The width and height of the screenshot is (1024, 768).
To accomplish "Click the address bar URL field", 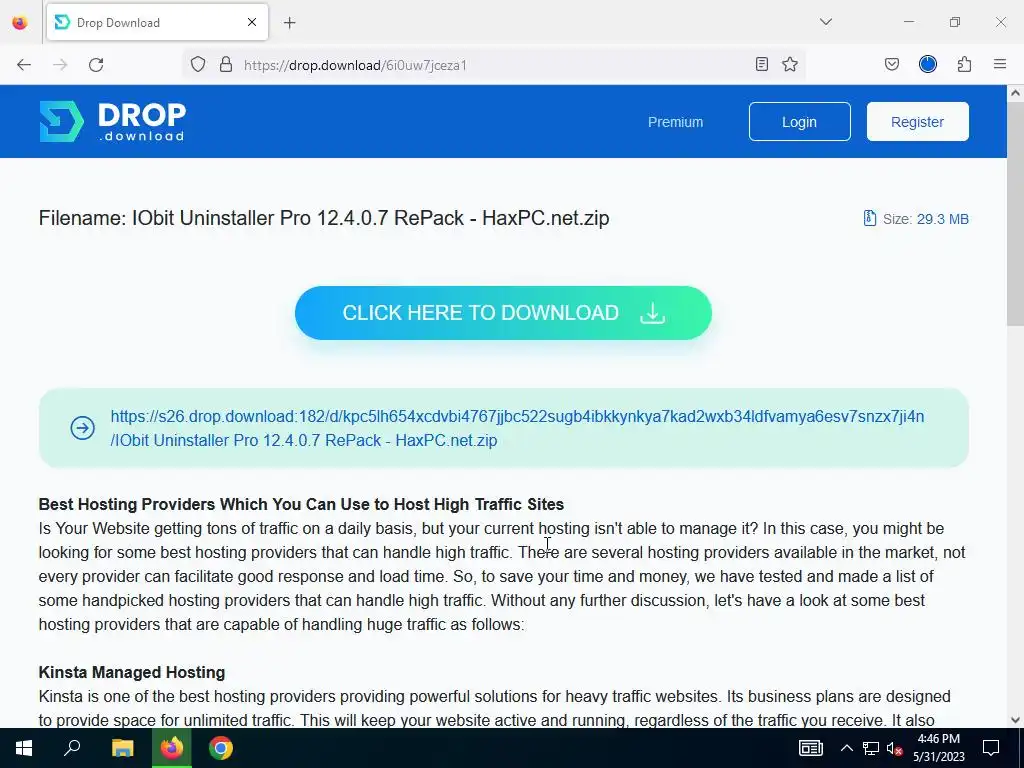I will coord(496,65).
